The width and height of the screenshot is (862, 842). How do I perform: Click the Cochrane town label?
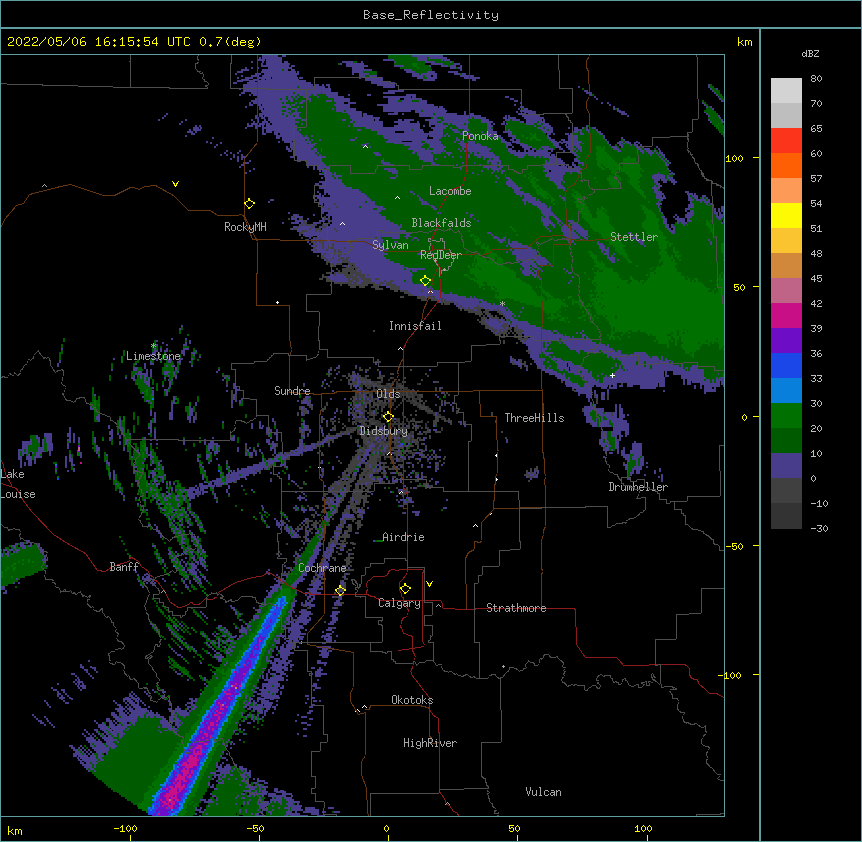322,568
